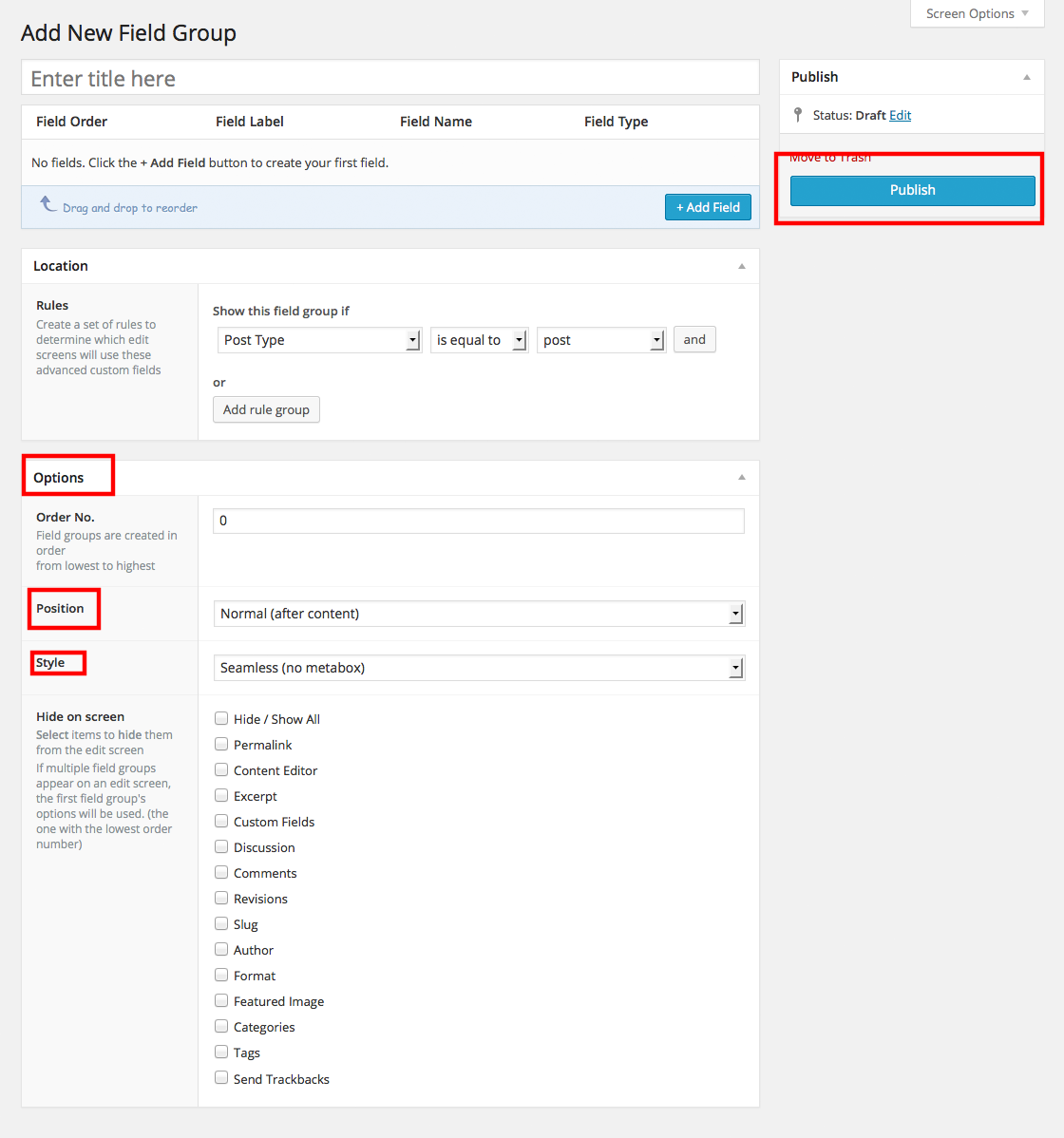Open the 'is equal to' operator dropdown
The height and width of the screenshot is (1138, 1064).
coord(479,340)
